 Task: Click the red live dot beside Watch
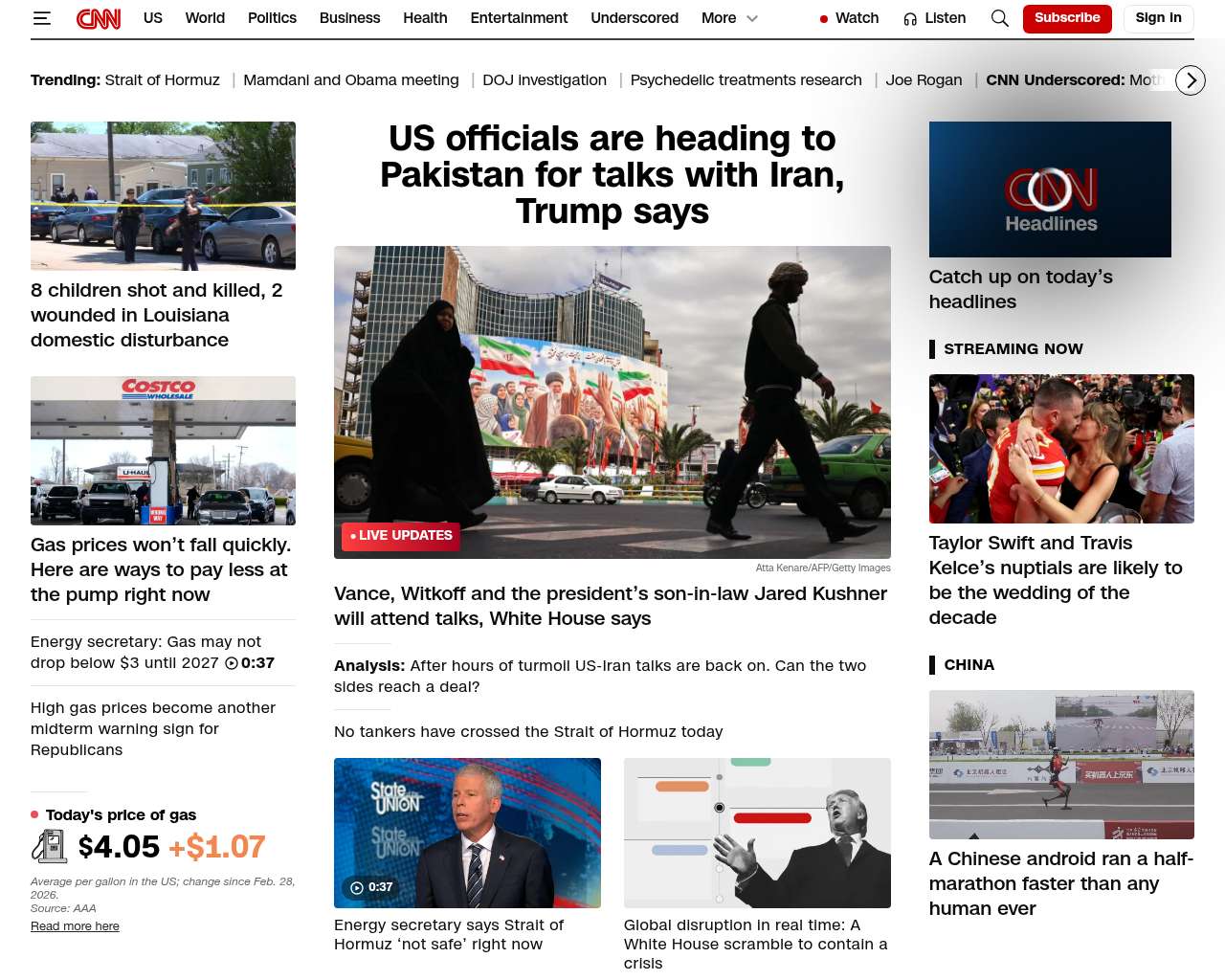(x=823, y=18)
